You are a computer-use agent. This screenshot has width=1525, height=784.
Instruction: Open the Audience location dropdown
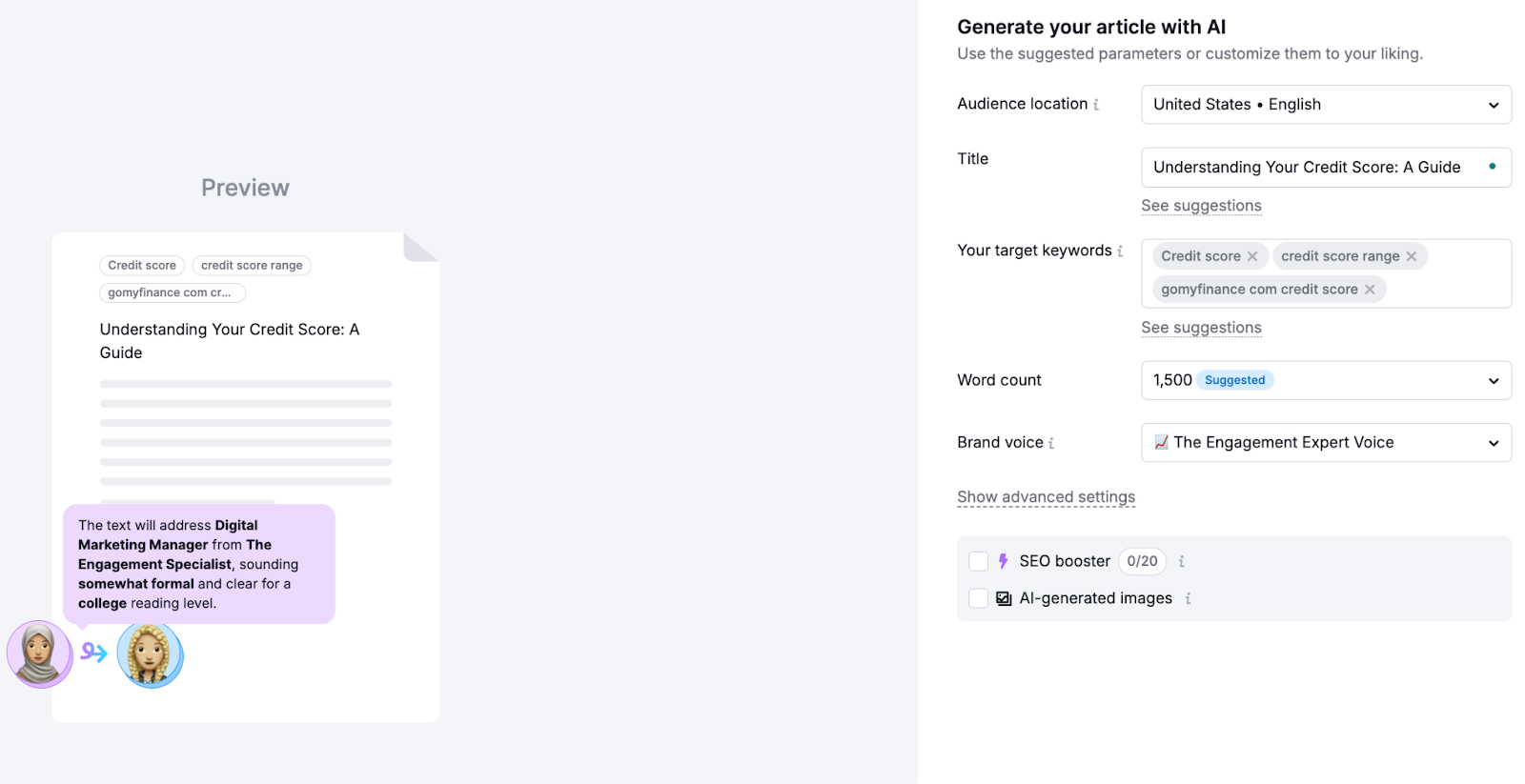(x=1326, y=105)
